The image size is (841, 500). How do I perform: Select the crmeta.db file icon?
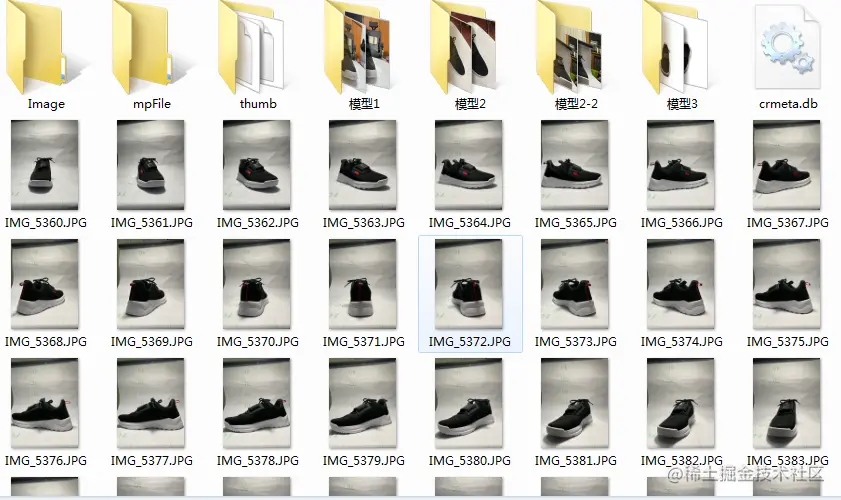[787, 47]
